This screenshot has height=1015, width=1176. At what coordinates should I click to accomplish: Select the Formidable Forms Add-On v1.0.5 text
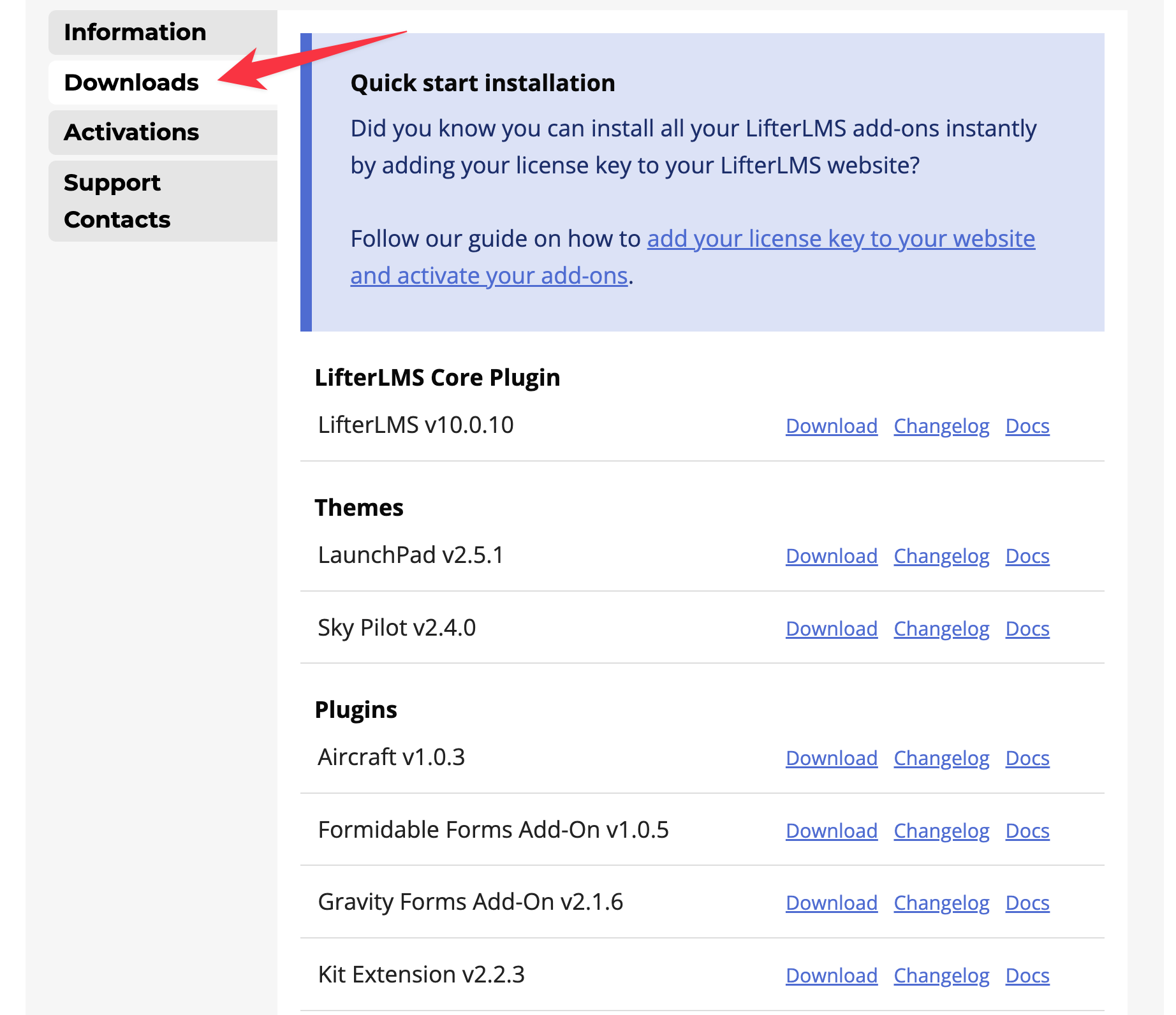pyautogui.click(x=494, y=830)
